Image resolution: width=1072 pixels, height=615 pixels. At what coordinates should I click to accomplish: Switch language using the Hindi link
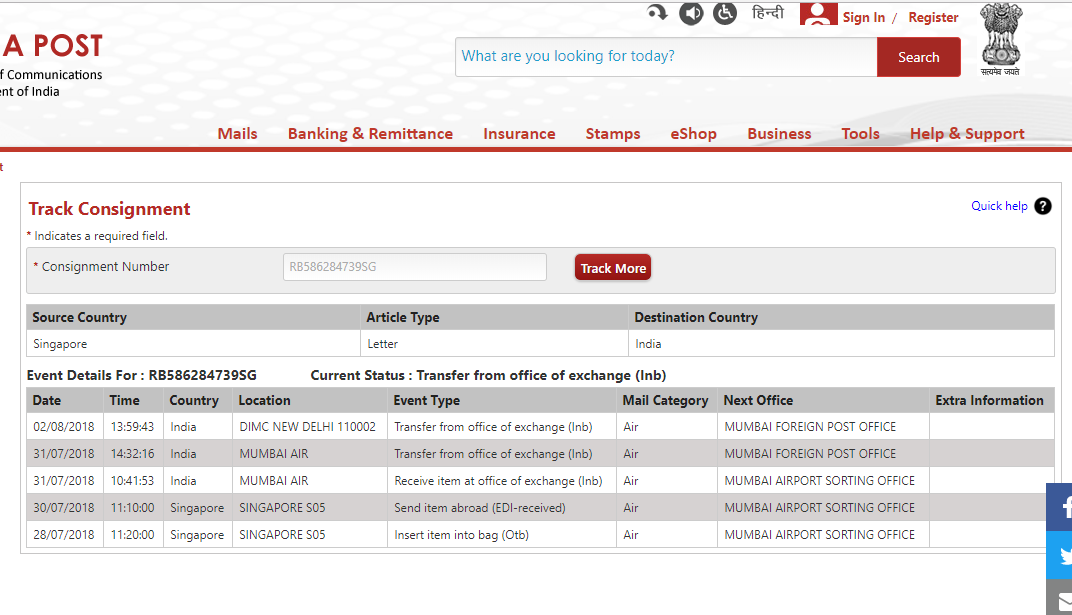767,13
